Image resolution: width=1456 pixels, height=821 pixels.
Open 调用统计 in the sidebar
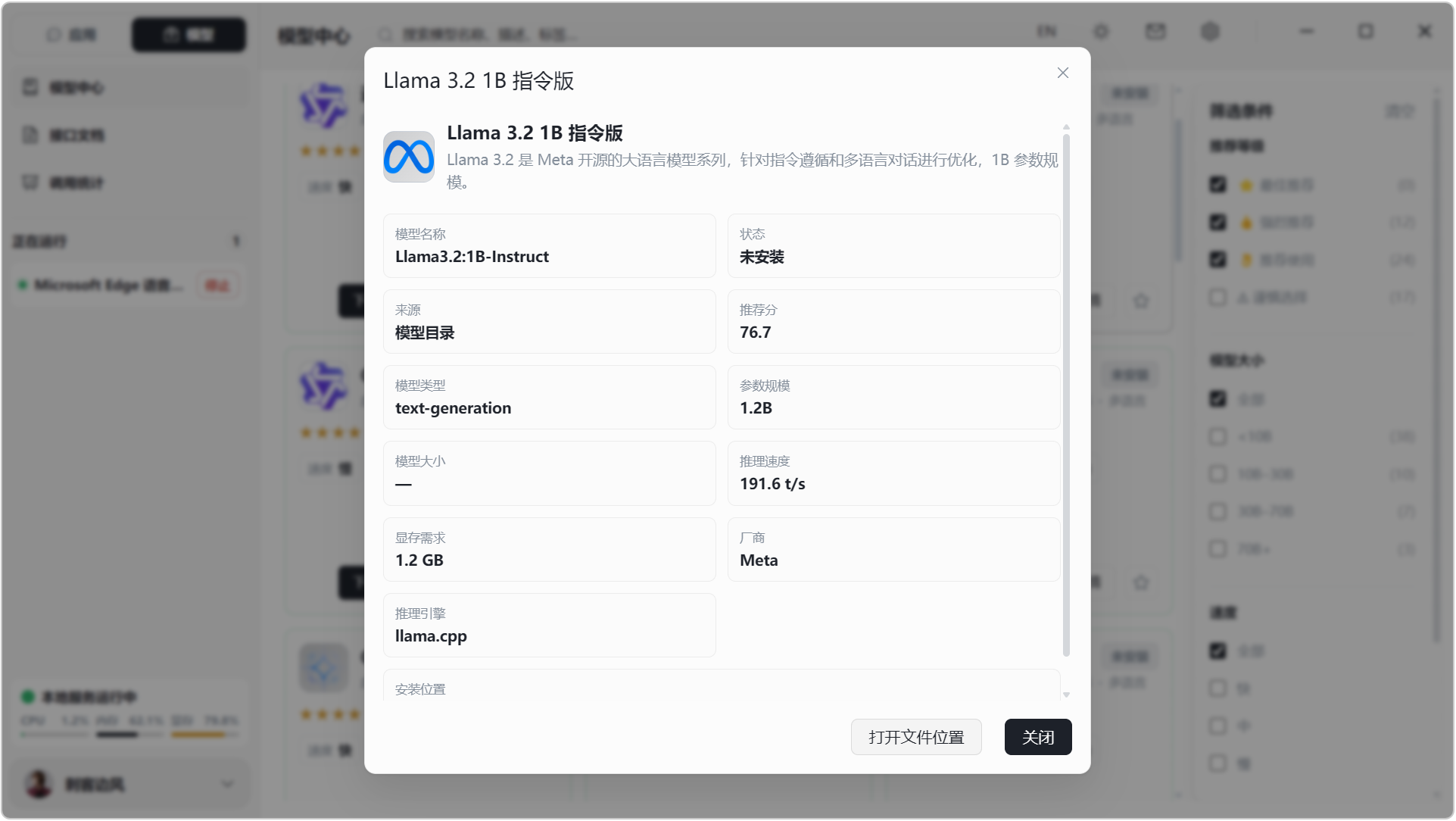pos(130,183)
